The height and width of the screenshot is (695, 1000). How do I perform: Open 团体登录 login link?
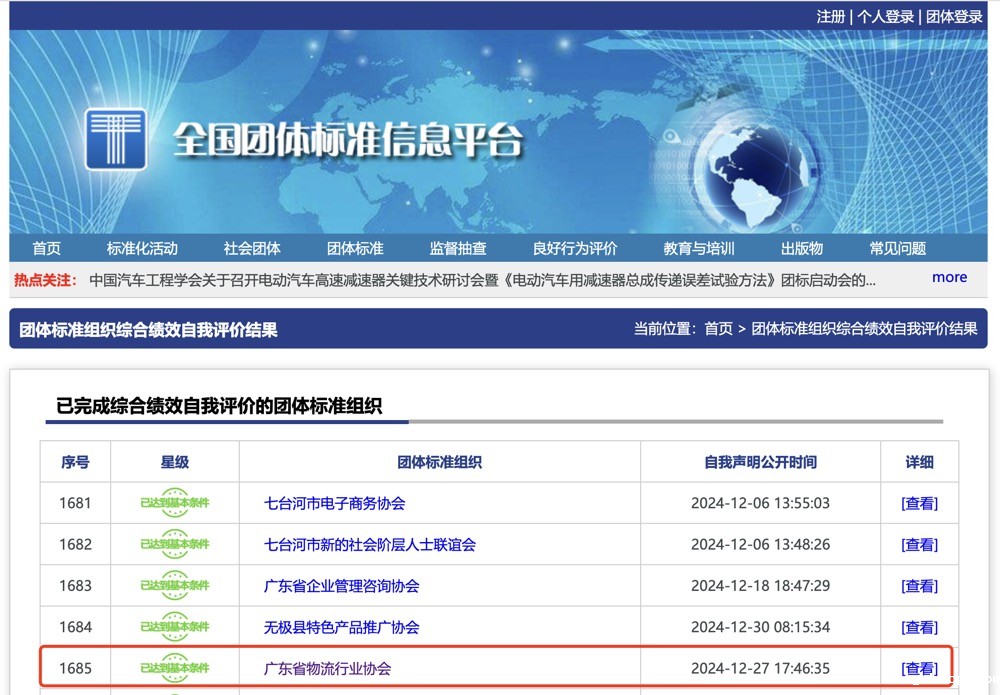pyautogui.click(x=954, y=16)
